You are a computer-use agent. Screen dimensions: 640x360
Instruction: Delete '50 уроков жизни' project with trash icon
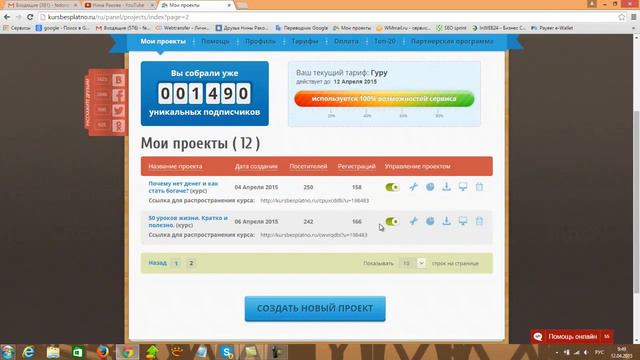[479, 221]
